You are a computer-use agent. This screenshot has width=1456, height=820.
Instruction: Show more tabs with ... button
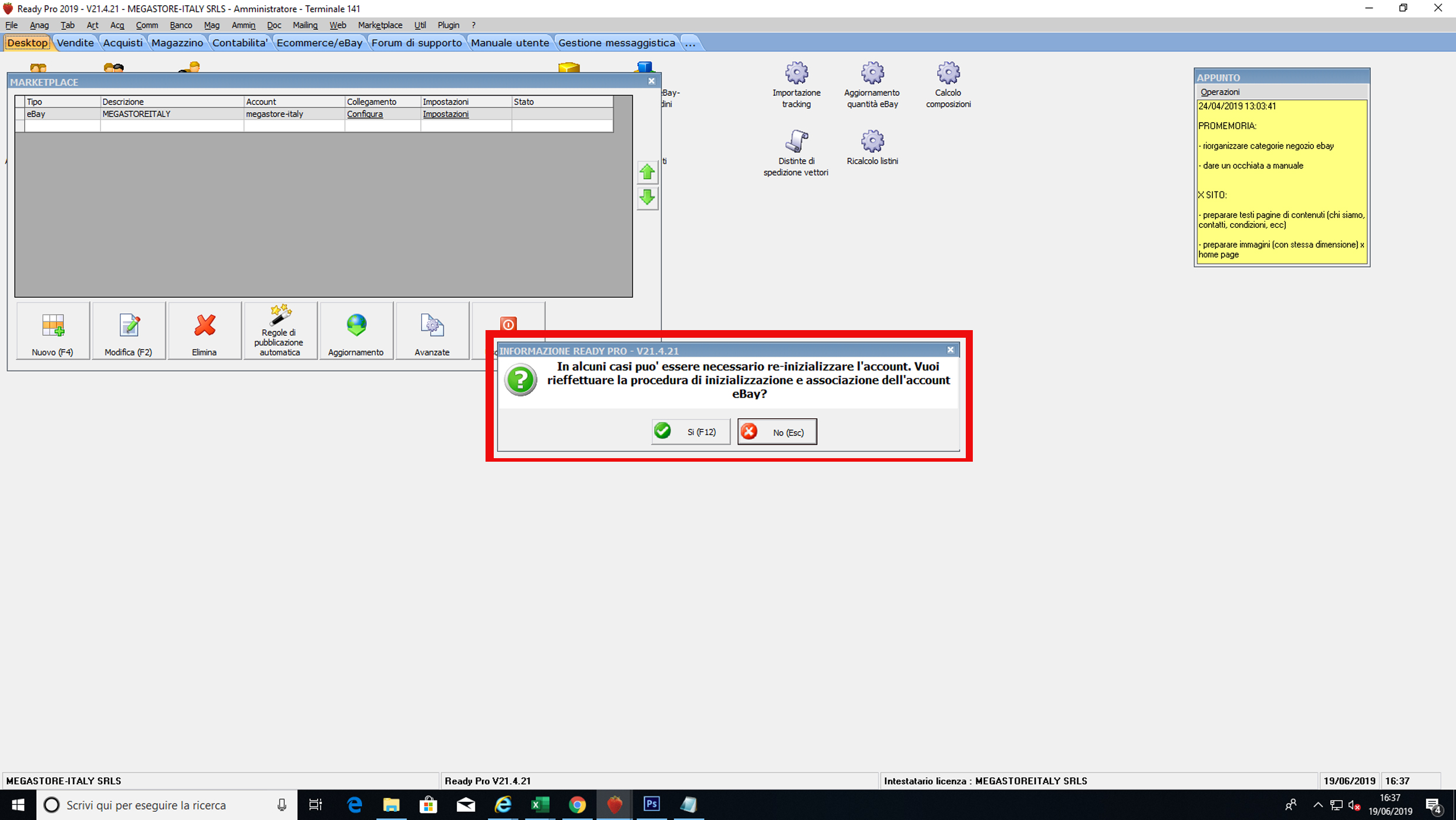(x=690, y=43)
